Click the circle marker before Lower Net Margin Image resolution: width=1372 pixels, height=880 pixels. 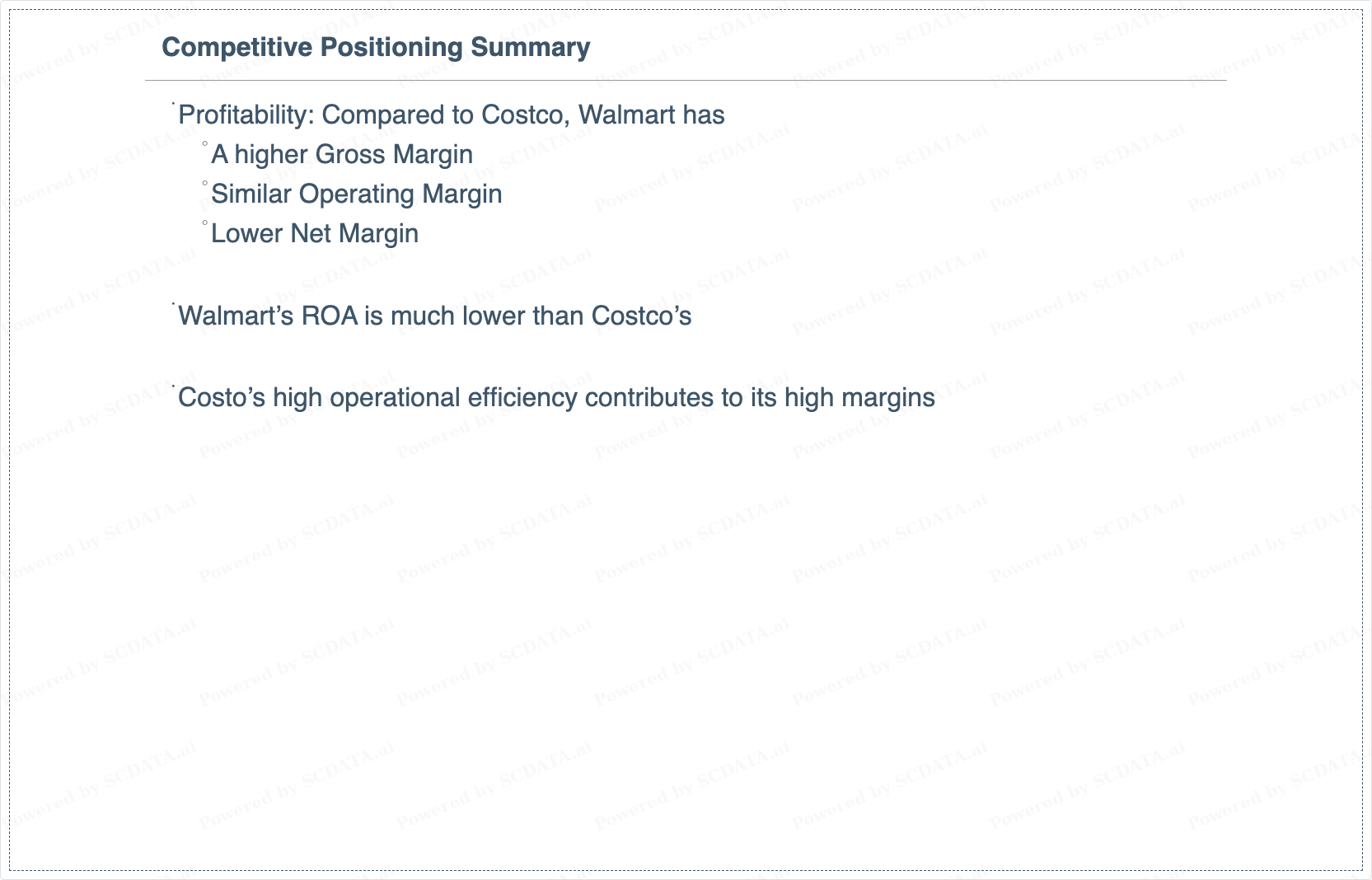point(205,223)
